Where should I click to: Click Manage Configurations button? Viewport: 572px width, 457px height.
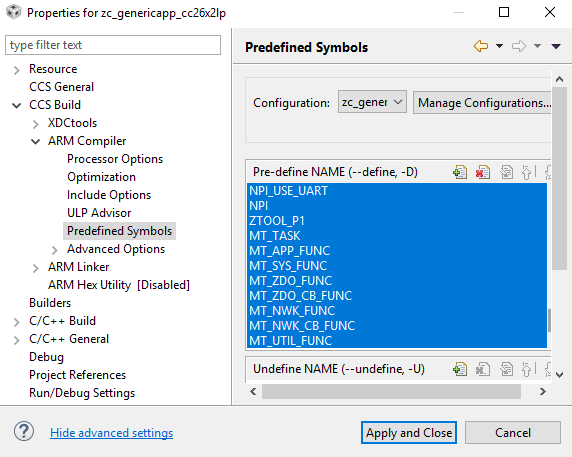(x=482, y=102)
